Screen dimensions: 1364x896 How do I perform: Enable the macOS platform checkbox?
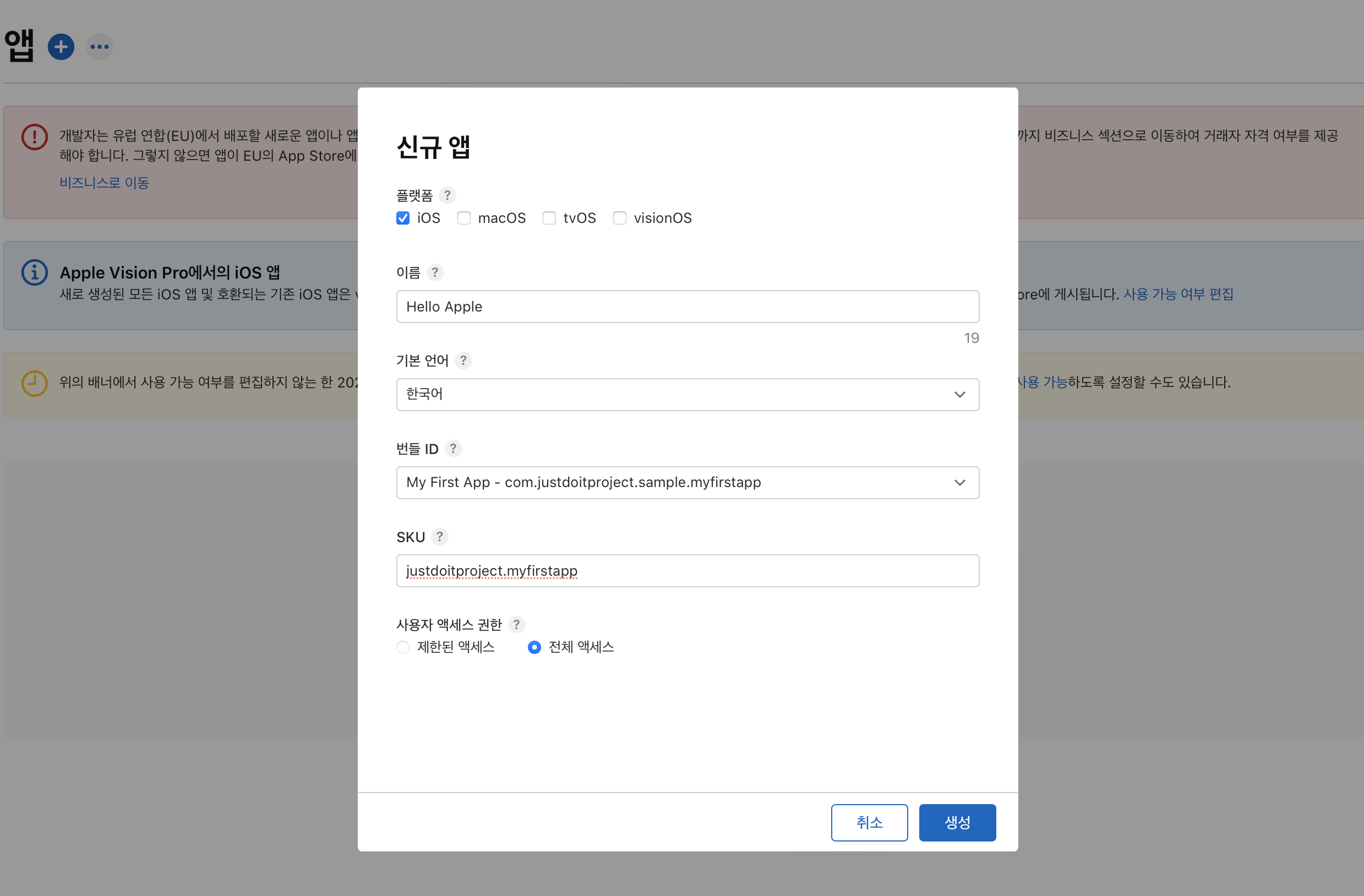(x=463, y=218)
